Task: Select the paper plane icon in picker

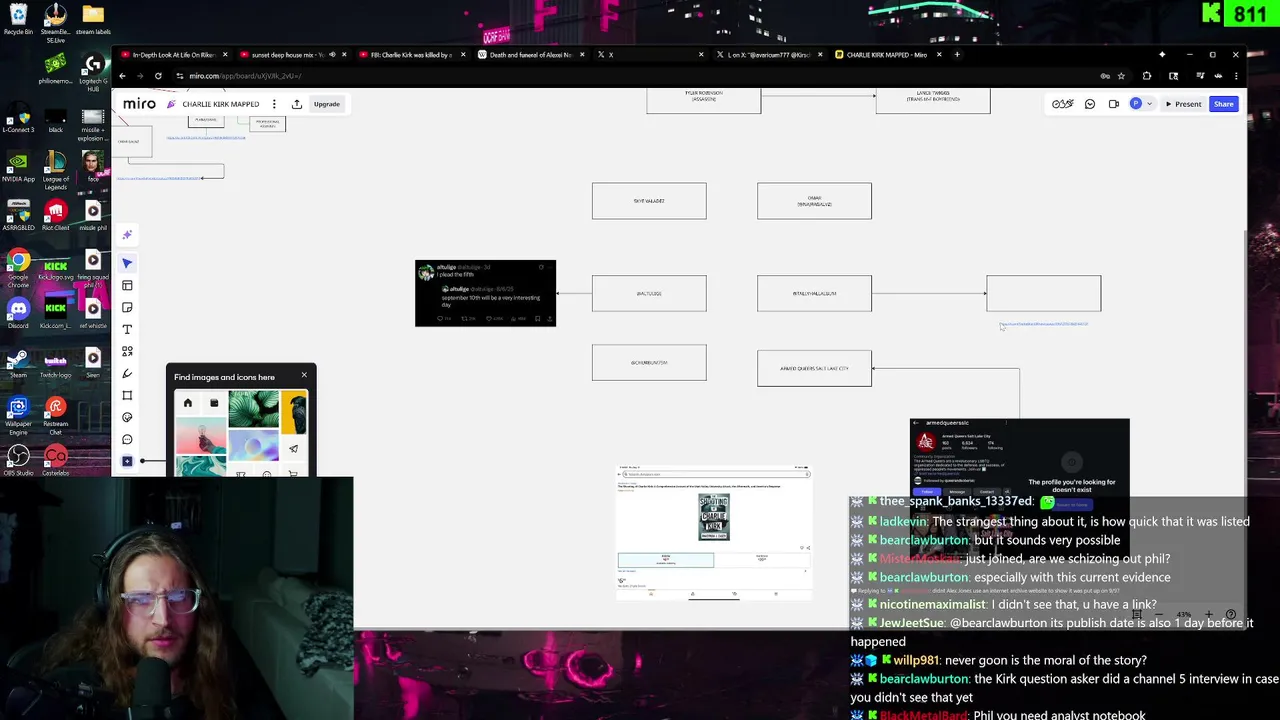Action: tap(293, 449)
